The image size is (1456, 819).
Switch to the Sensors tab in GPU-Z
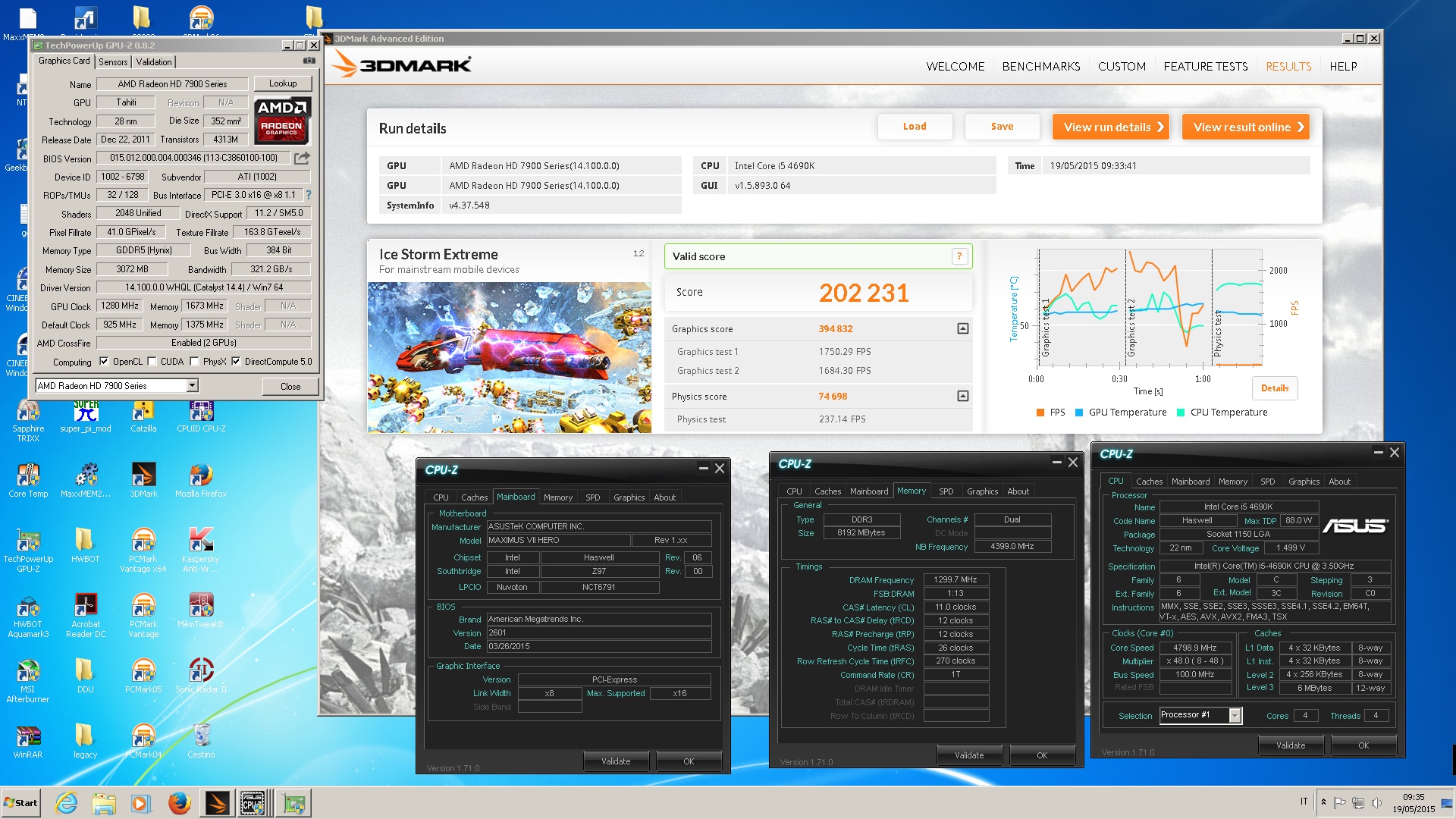pos(113,62)
